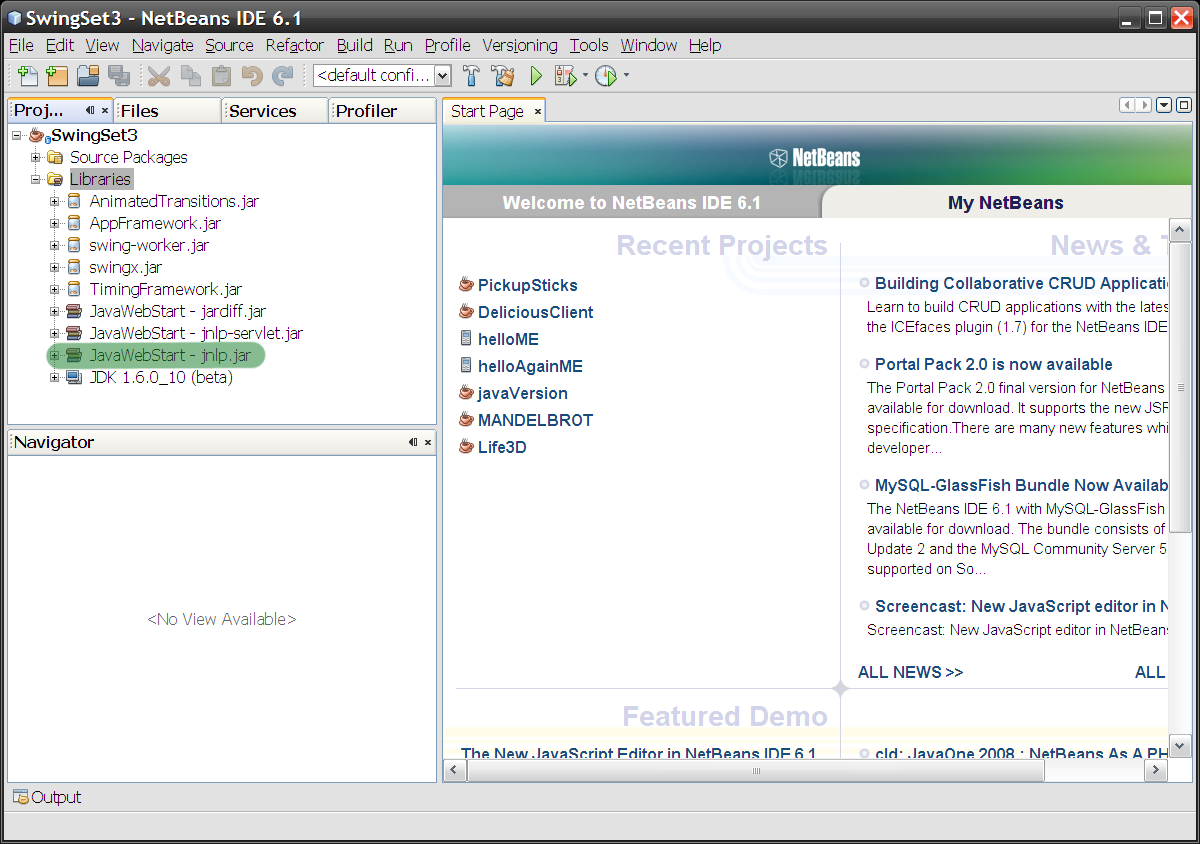Click the New File toolbar icon
The height and width of the screenshot is (844, 1200).
[x=28, y=76]
